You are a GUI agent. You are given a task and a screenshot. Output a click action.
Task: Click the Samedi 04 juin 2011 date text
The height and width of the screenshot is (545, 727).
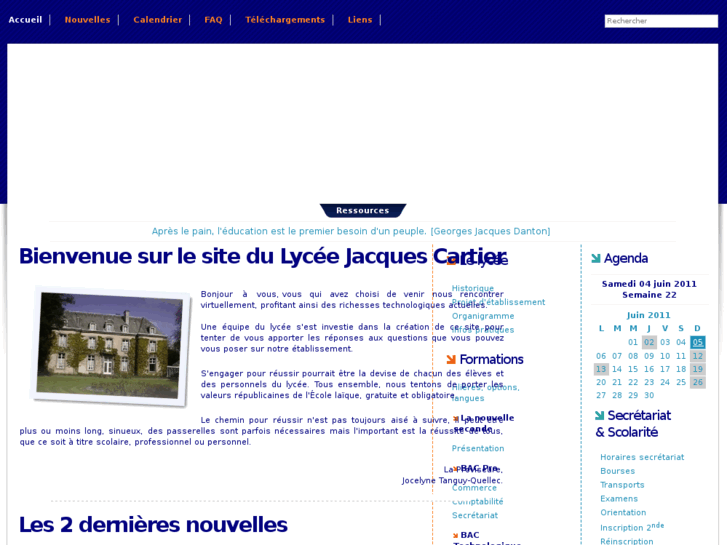click(649, 284)
